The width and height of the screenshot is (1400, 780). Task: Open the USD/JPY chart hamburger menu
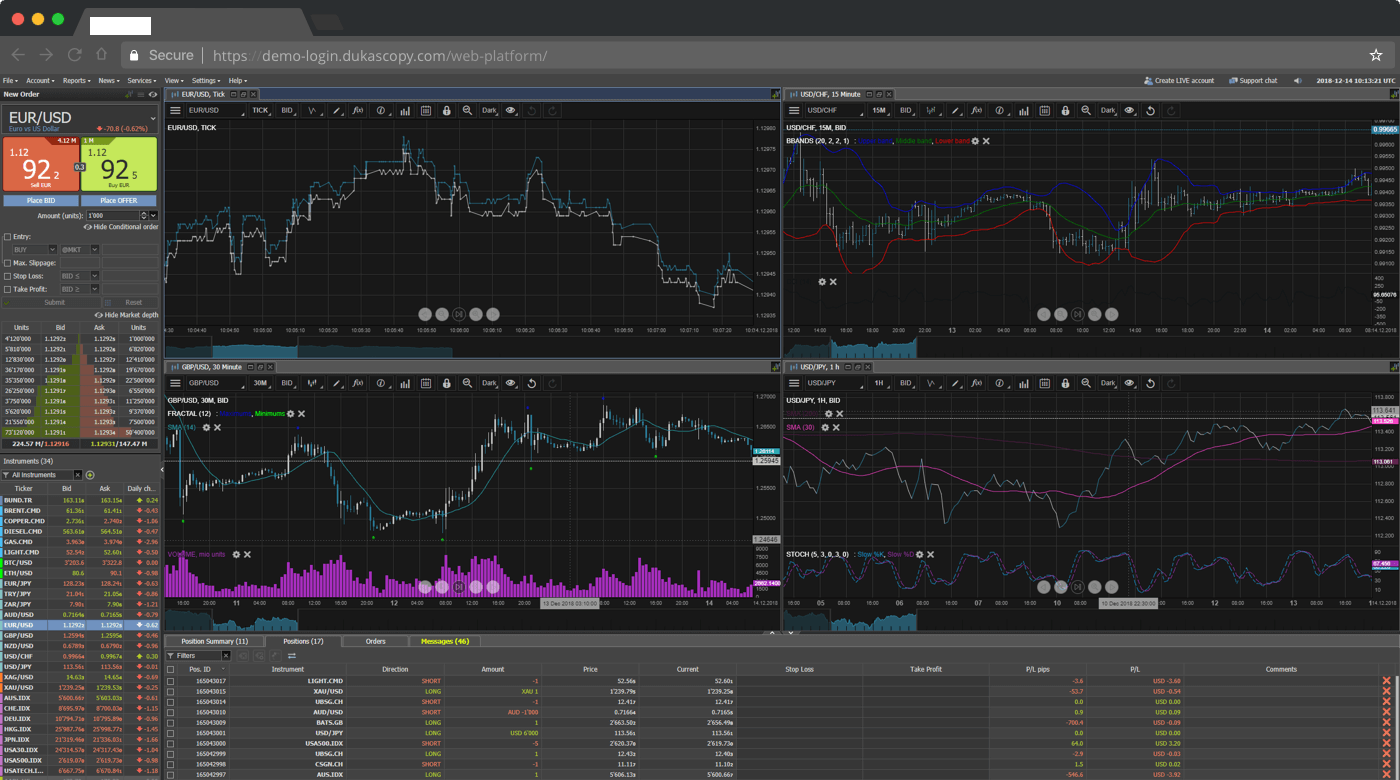point(794,383)
